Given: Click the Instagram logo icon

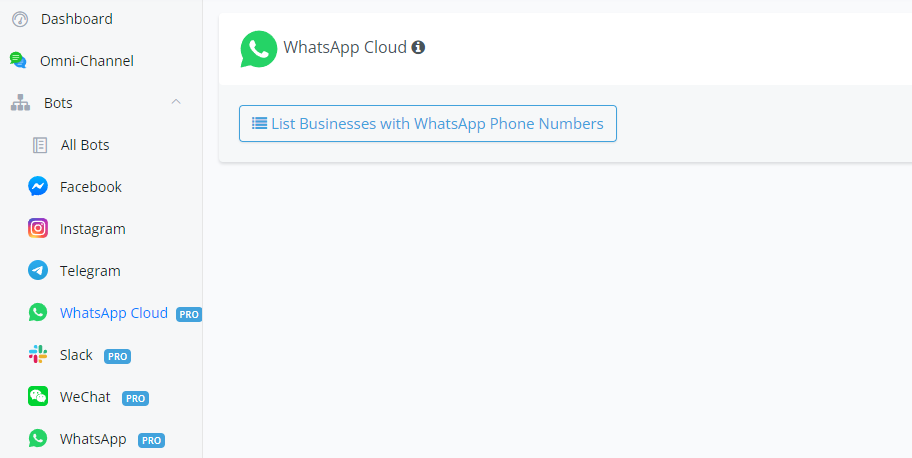Looking at the screenshot, I should pyautogui.click(x=38, y=229).
